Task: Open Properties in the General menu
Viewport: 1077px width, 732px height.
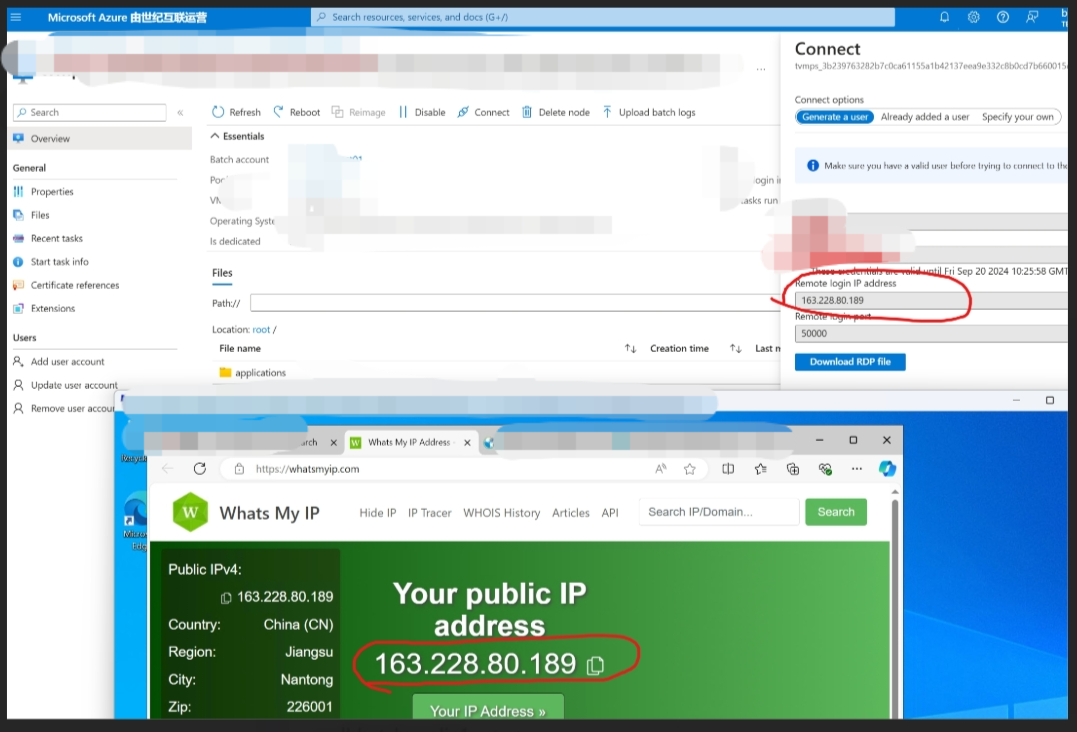Action: point(52,191)
